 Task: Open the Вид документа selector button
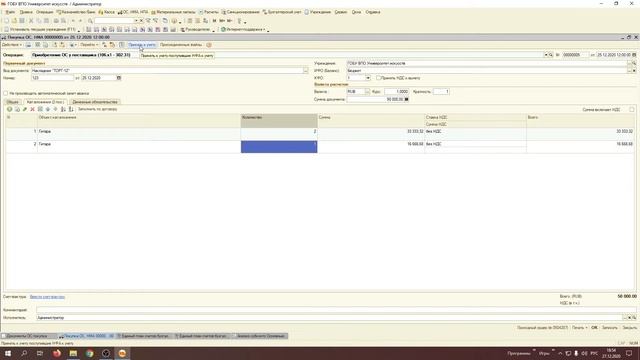point(305,71)
